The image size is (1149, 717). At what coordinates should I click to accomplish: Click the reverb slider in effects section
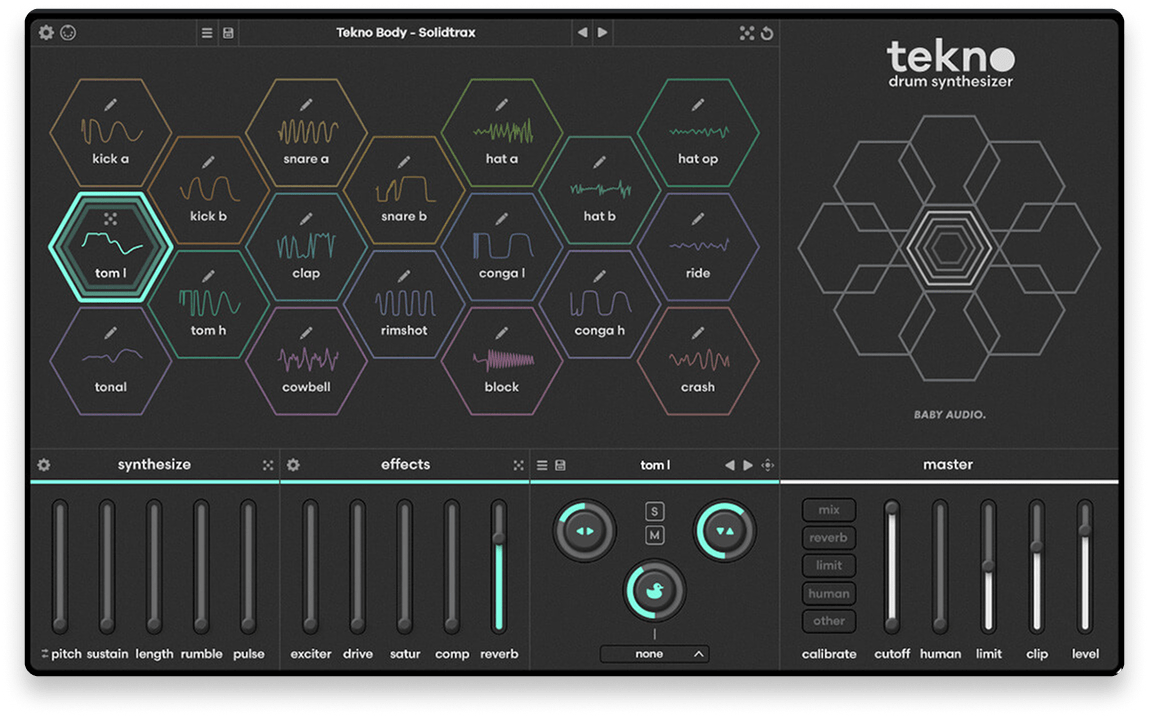pyautogui.click(x=499, y=566)
